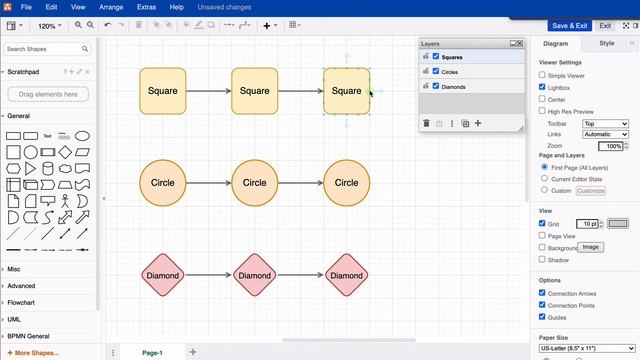Click the search magnifier in Search Shapes
640x360 pixels.
point(84,49)
